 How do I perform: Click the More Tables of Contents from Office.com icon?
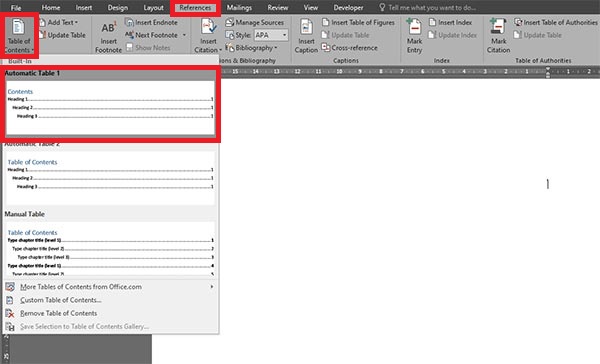click(10, 287)
